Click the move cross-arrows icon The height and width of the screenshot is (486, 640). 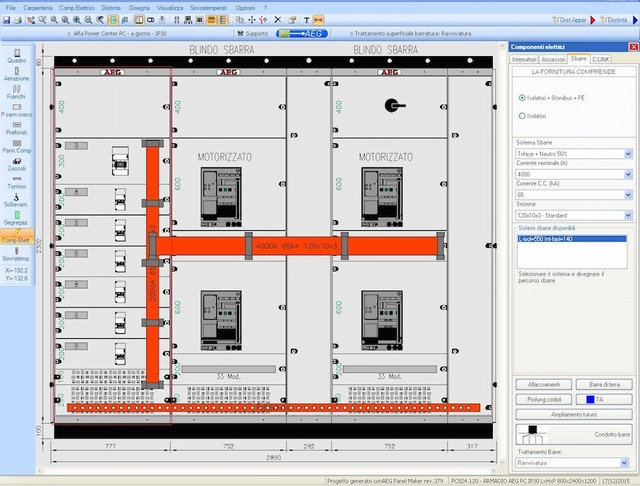pyautogui.click(x=251, y=20)
